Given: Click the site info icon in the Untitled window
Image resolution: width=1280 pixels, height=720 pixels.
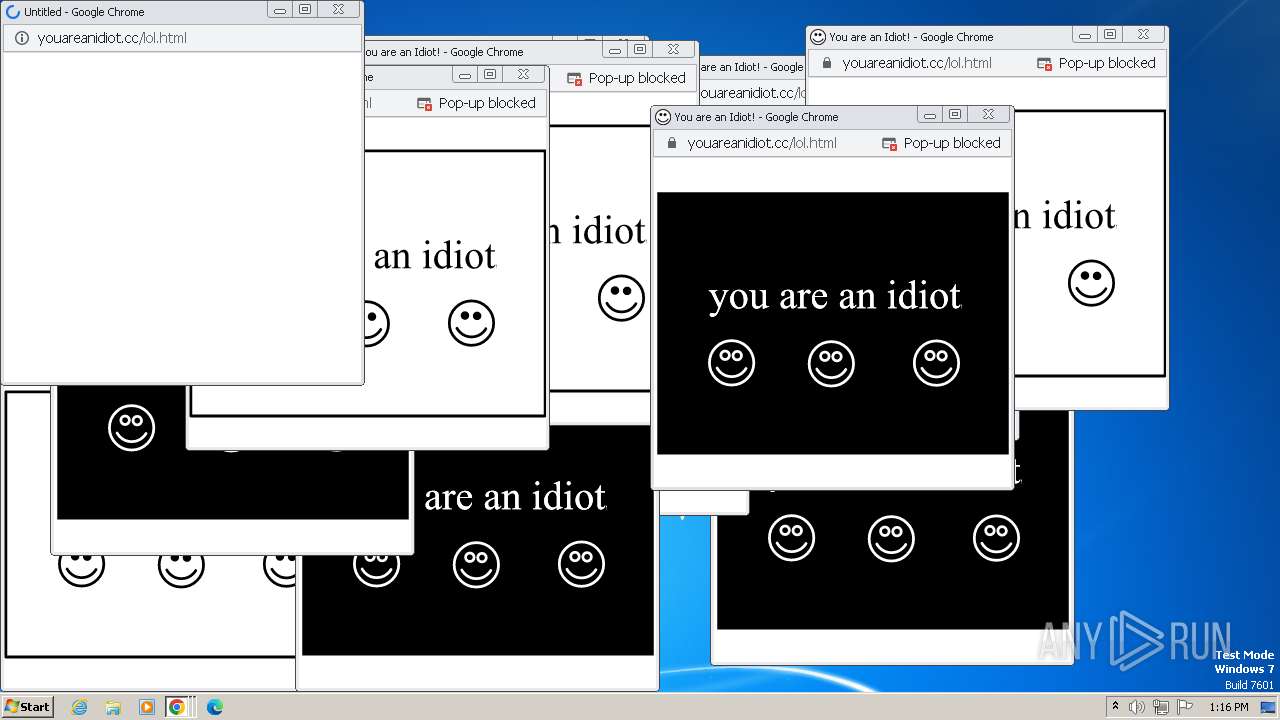Looking at the screenshot, I should [x=22, y=38].
